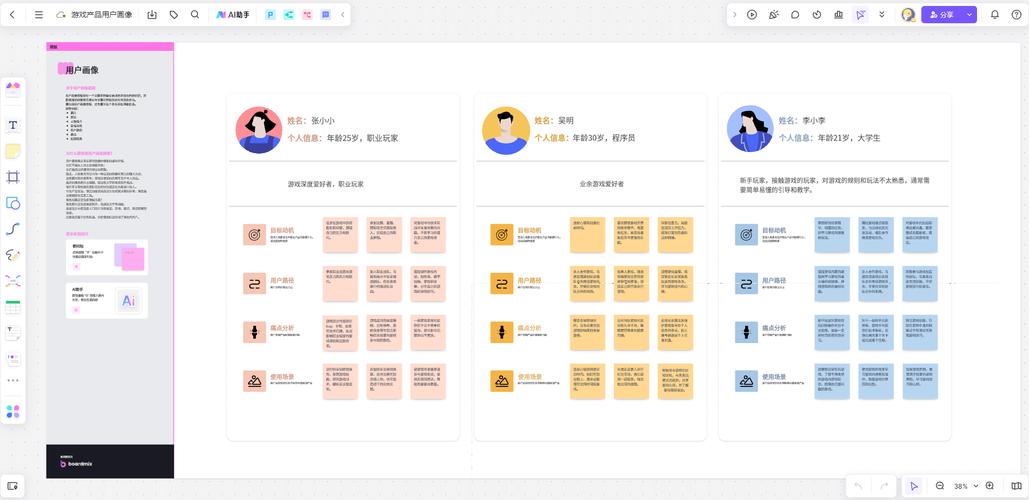1029x500 pixels.
Task: Select the Shape tool
Action: [x=13, y=203]
